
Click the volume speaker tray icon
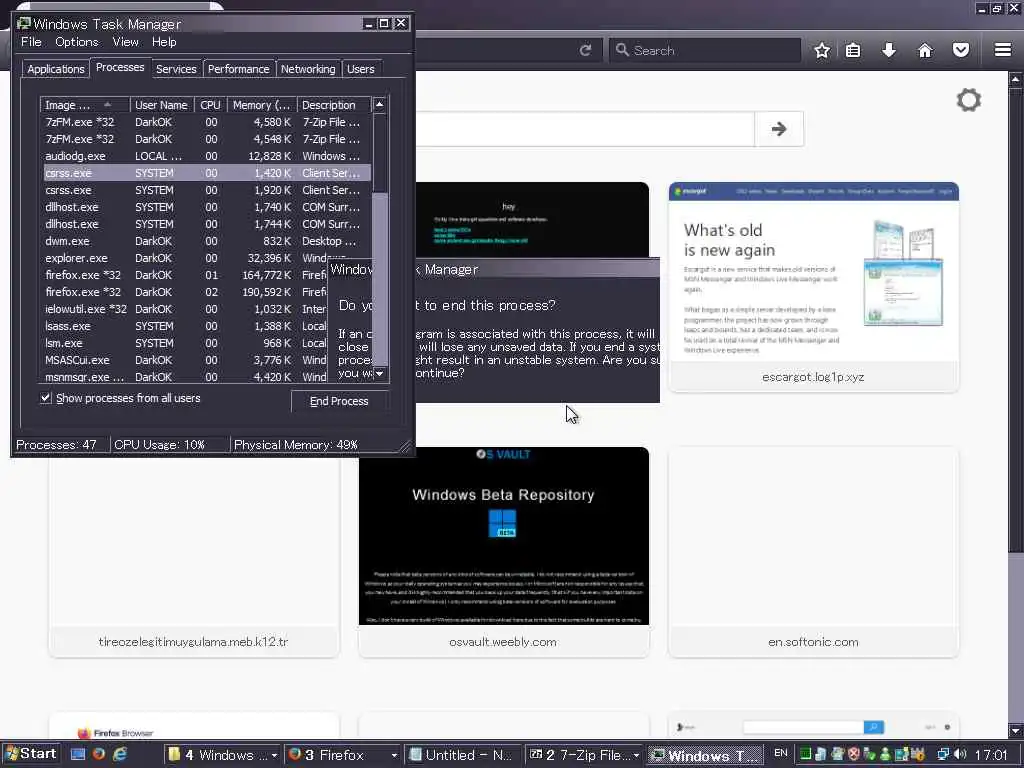tap(960, 755)
